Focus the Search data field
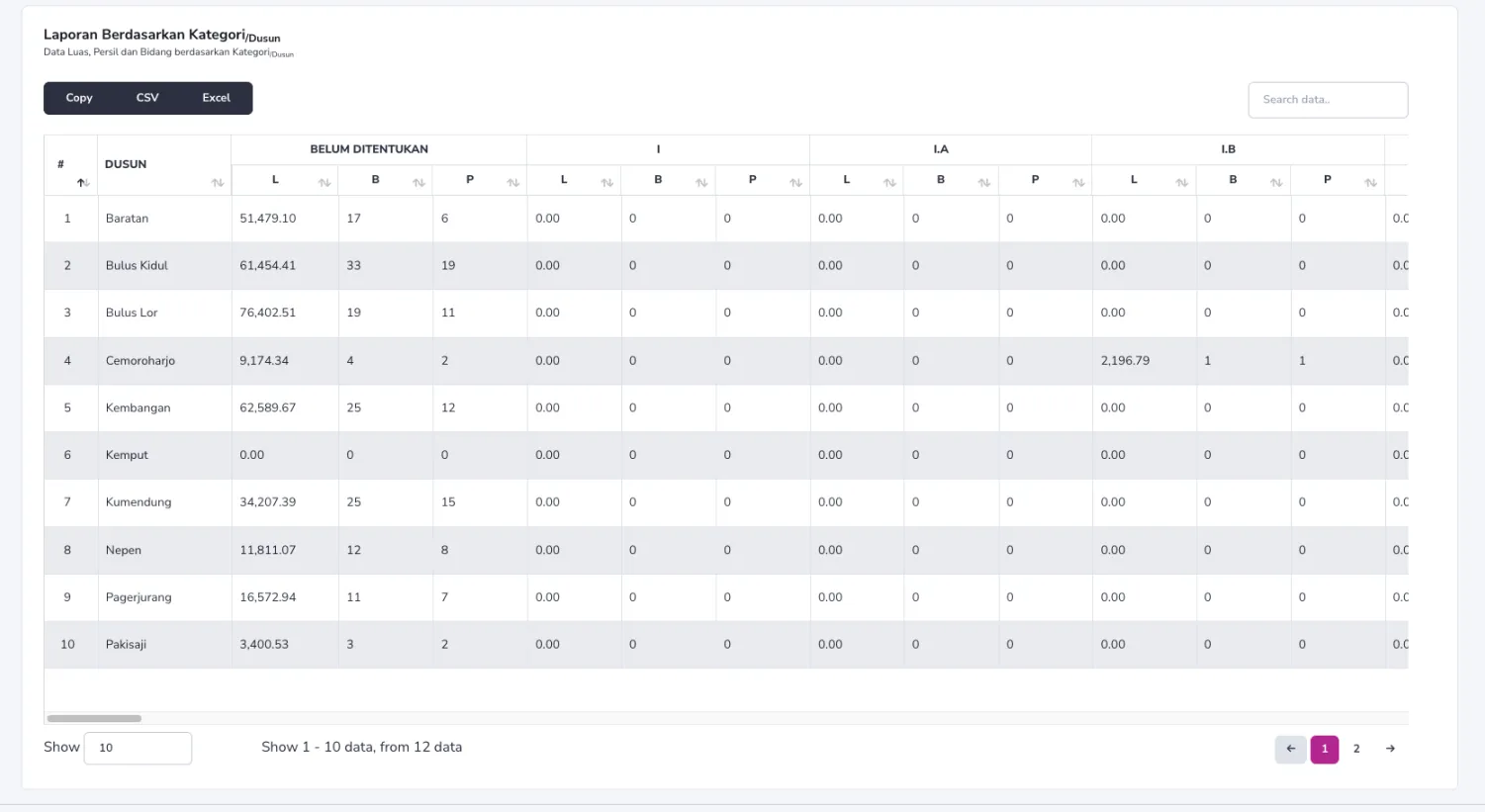This screenshot has height=812, width=1485. click(1327, 100)
